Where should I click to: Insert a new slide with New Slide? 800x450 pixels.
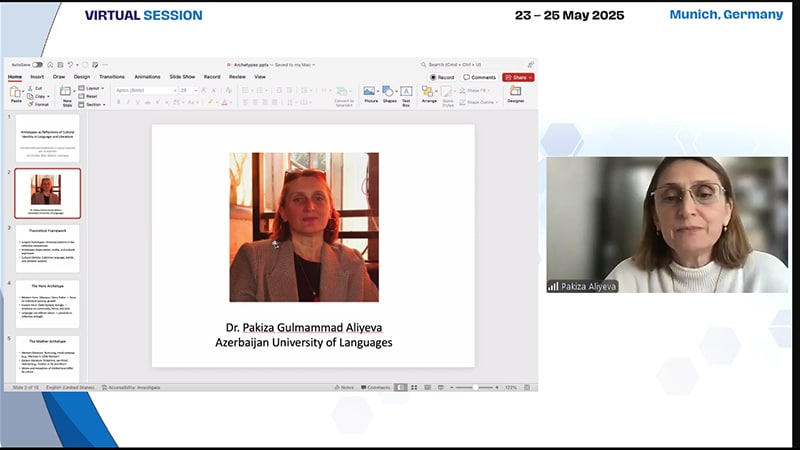67,95
